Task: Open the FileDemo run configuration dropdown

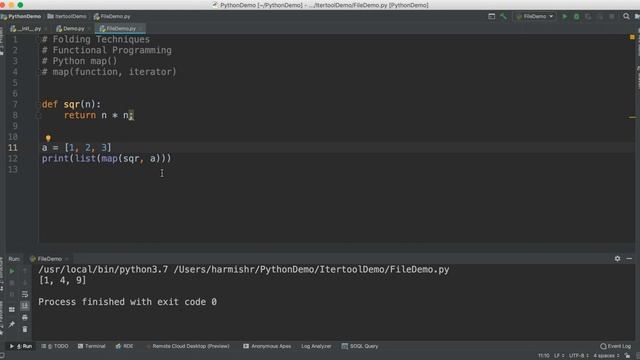Action: coord(535,16)
